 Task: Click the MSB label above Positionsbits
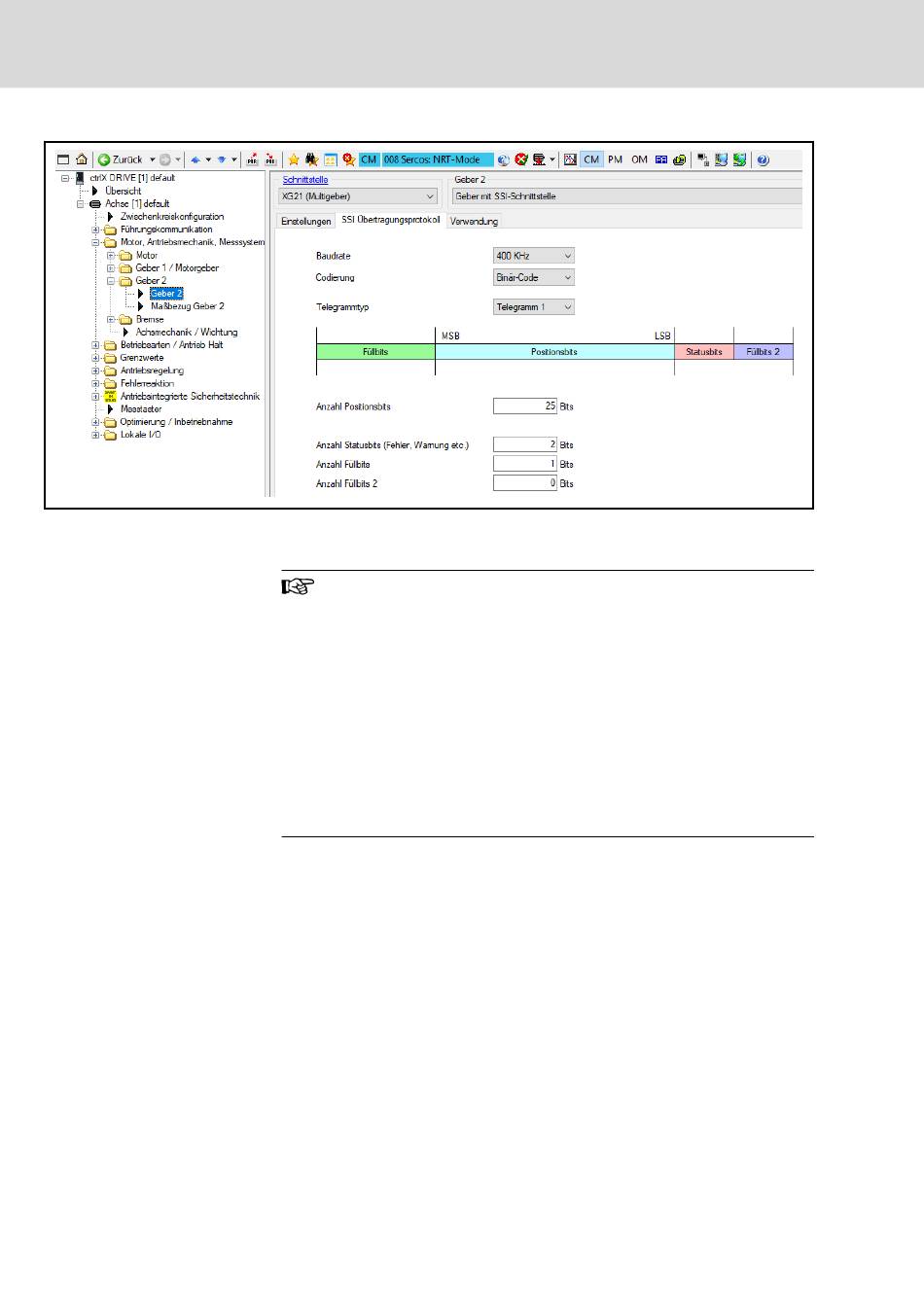click(450, 336)
